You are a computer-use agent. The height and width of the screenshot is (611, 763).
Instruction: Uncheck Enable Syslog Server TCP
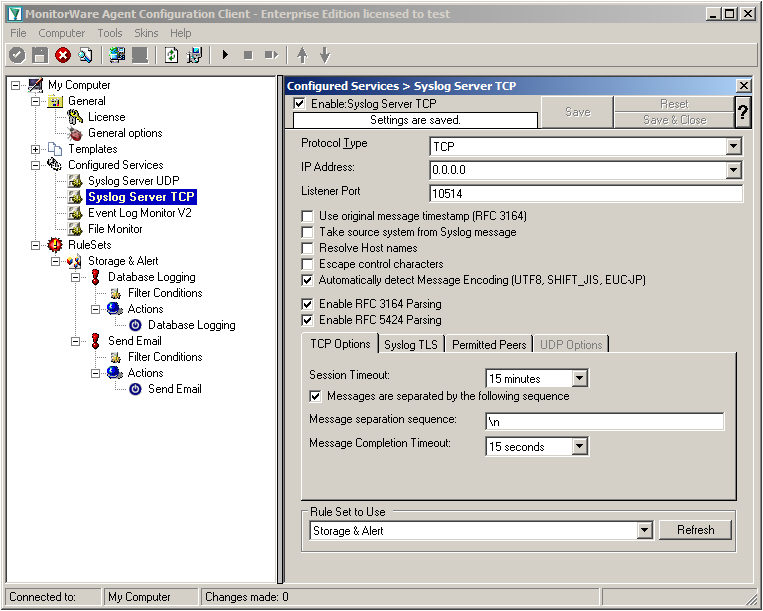click(299, 104)
